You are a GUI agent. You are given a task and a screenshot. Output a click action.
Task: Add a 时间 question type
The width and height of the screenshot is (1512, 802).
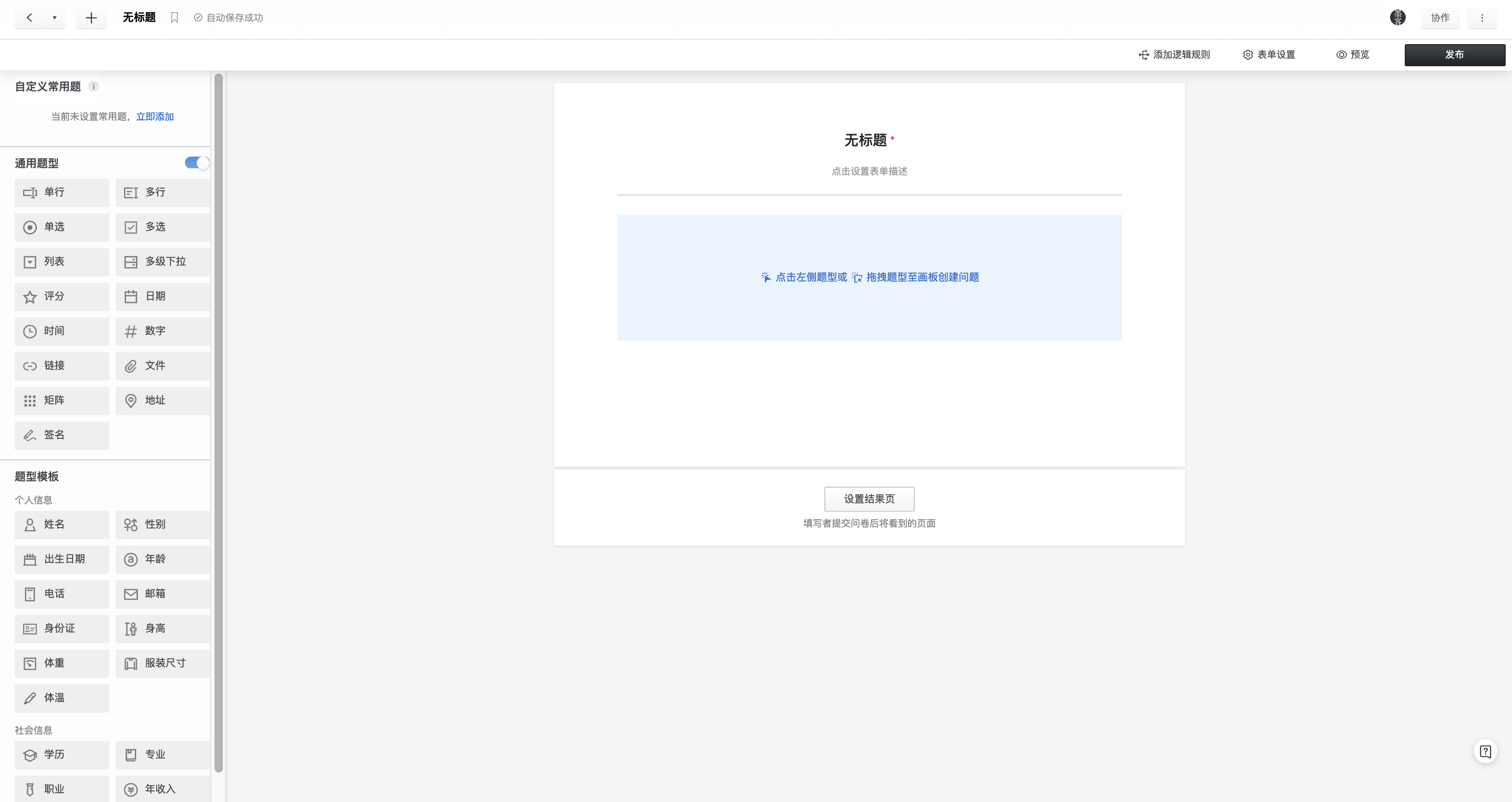point(62,331)
